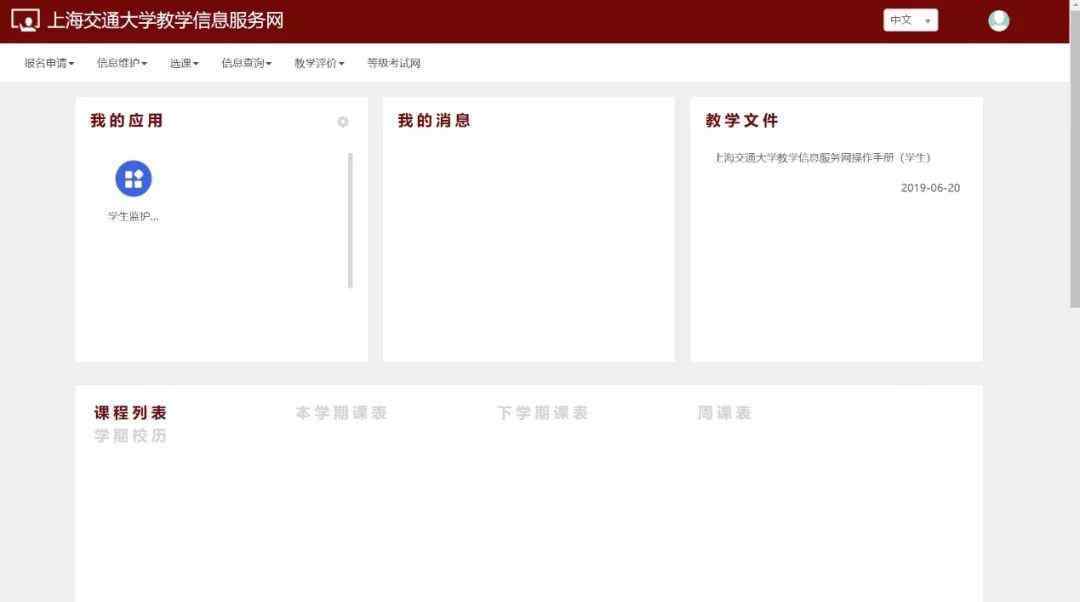This screenshot has width=1080, height=602.
Task: Click the 上海交通大学教学信息服务网 site title
Action: pyautogui.click(x=165, y=20)
